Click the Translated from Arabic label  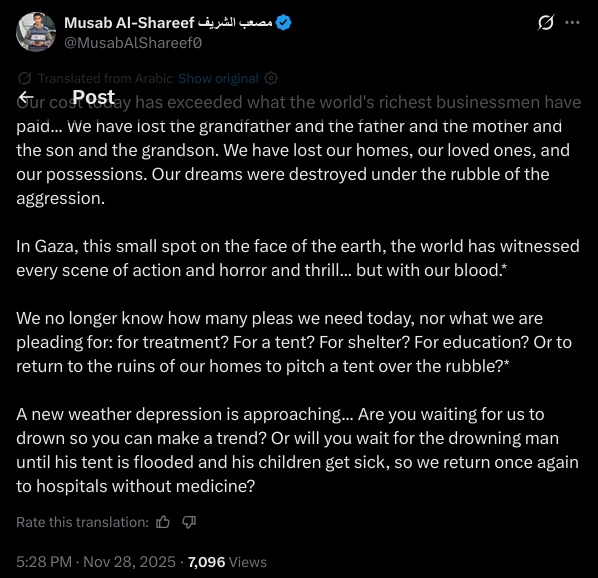click(105, 79)
